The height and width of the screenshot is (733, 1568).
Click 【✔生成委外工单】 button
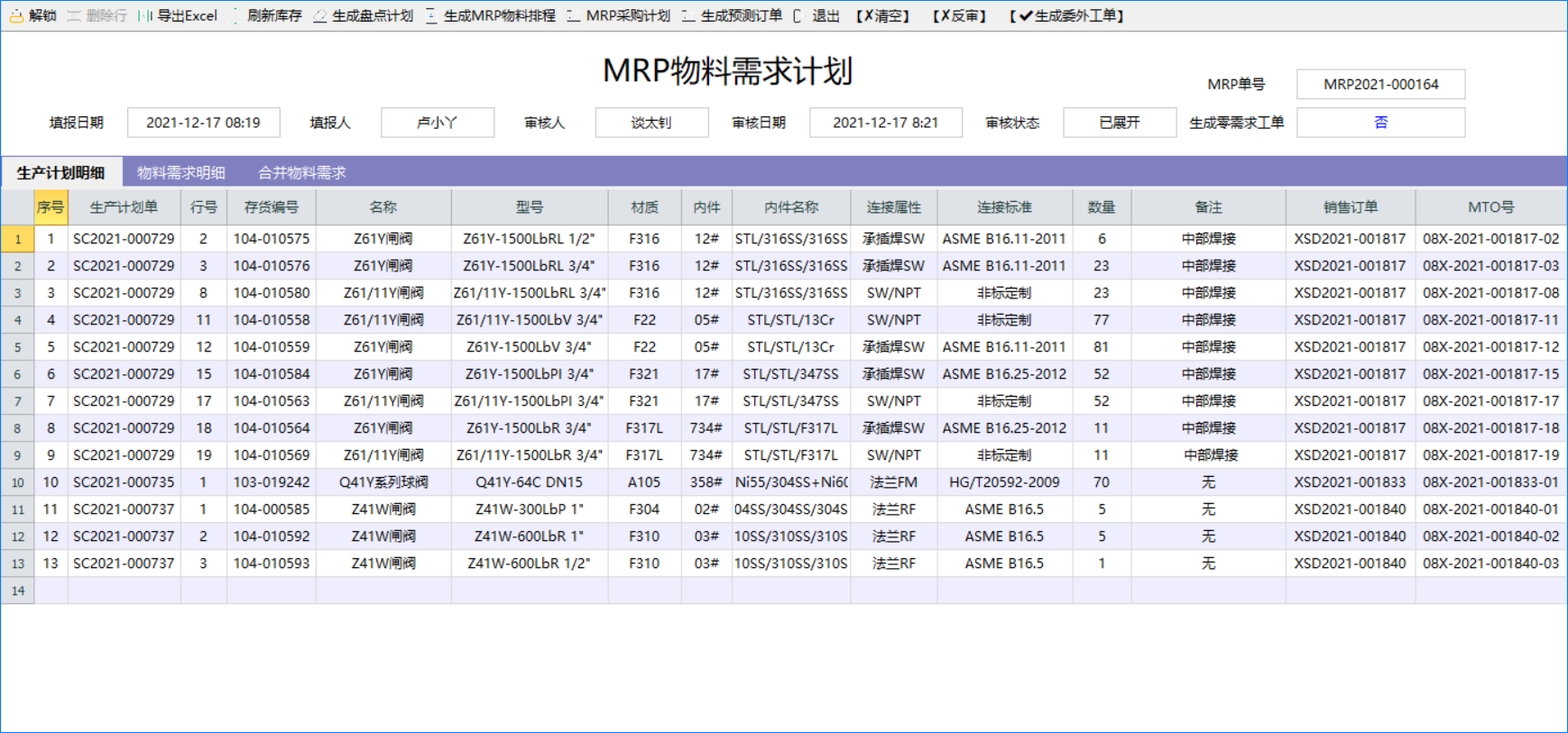(1066, 15)
